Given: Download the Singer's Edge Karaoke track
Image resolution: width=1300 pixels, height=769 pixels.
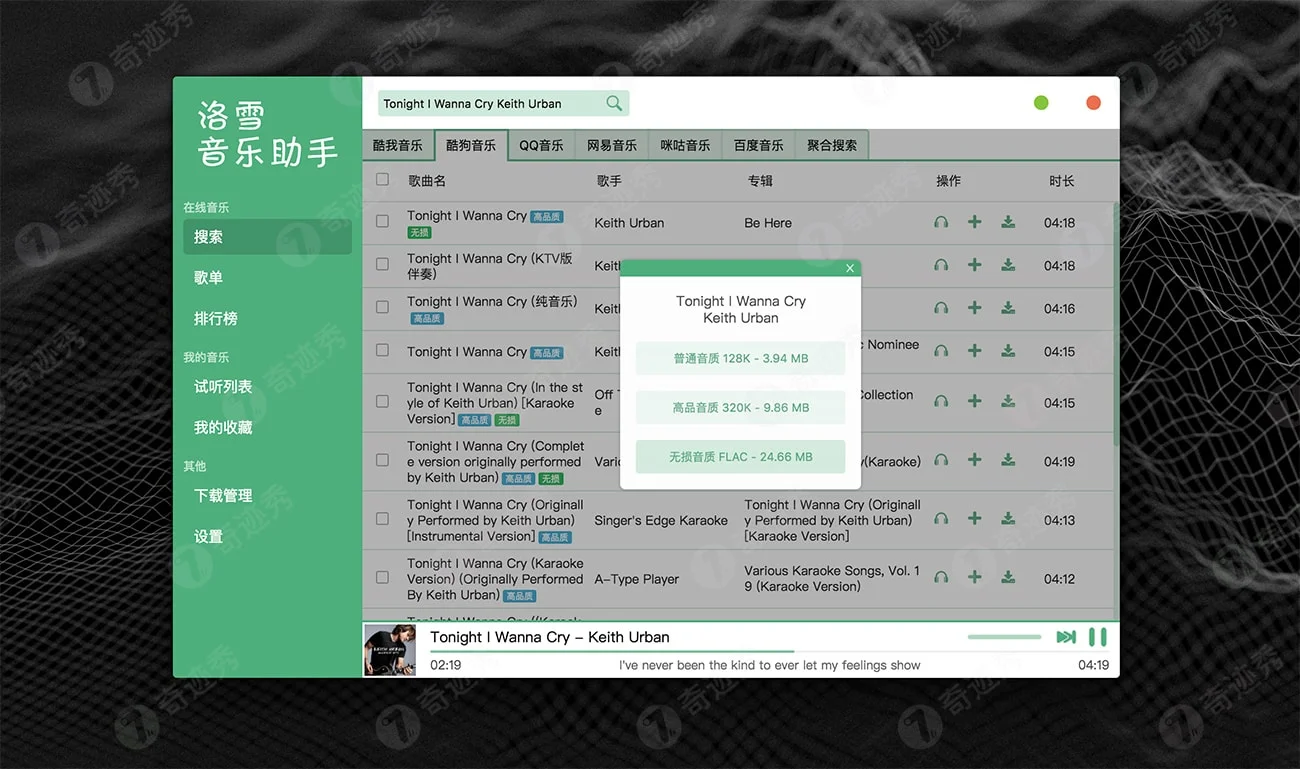Looking at the screenshot, I should click(1007, 518).
